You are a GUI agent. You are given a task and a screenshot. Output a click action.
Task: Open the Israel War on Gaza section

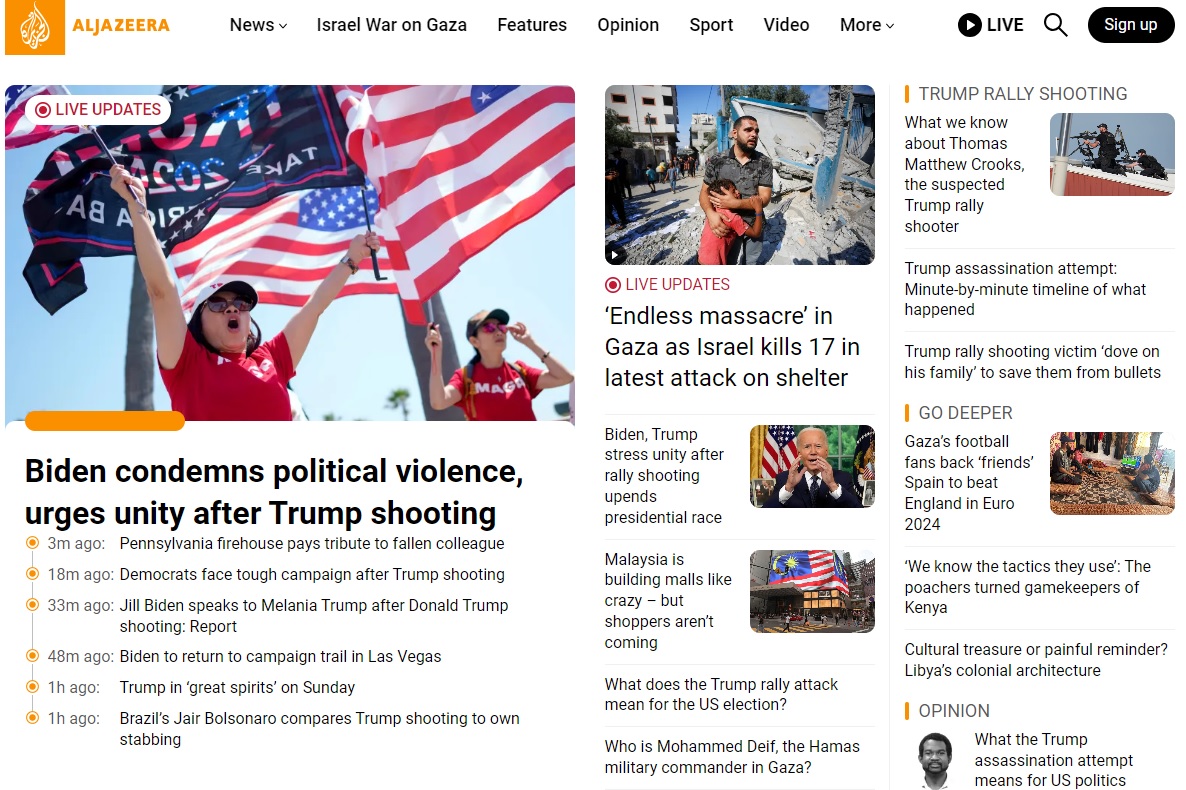coord(391,25)
